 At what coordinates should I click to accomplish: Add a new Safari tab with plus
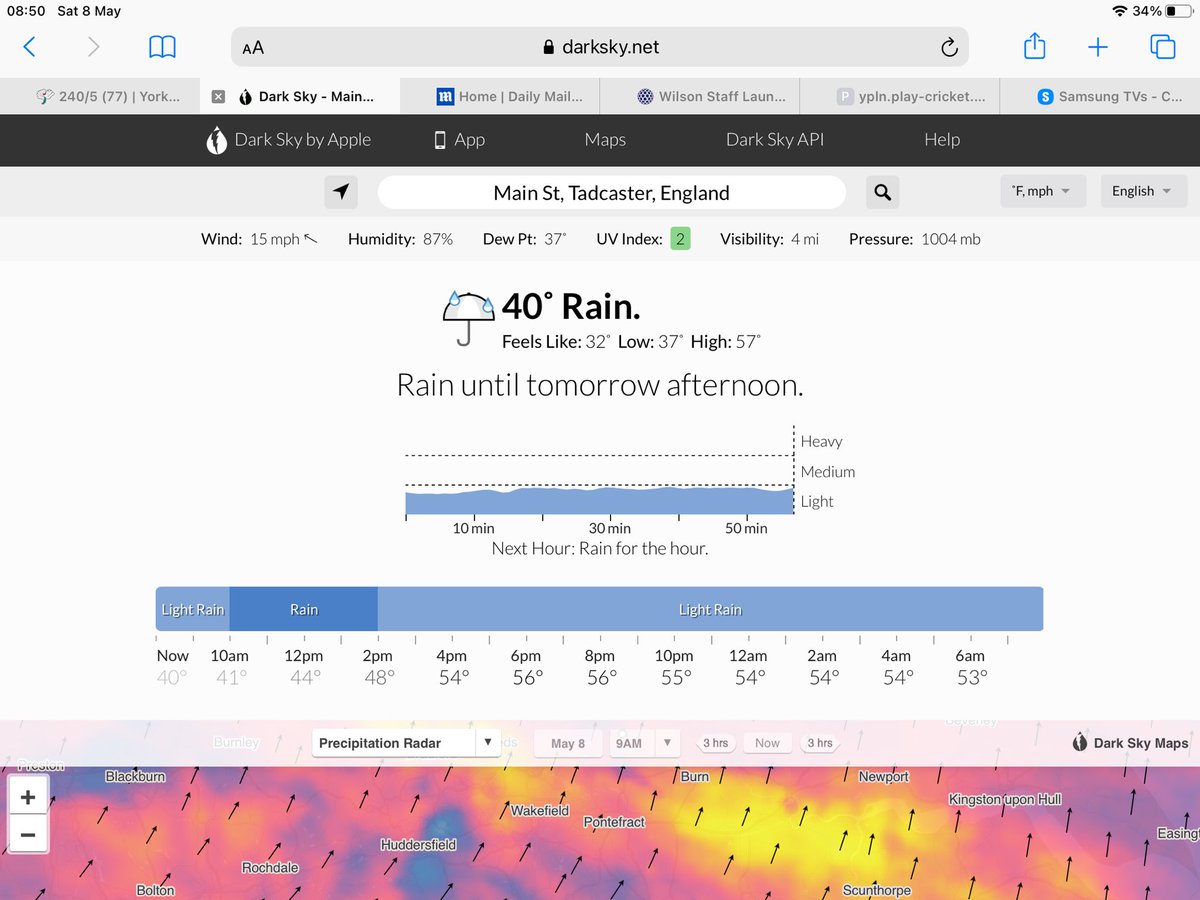[x=1098, y=47]
